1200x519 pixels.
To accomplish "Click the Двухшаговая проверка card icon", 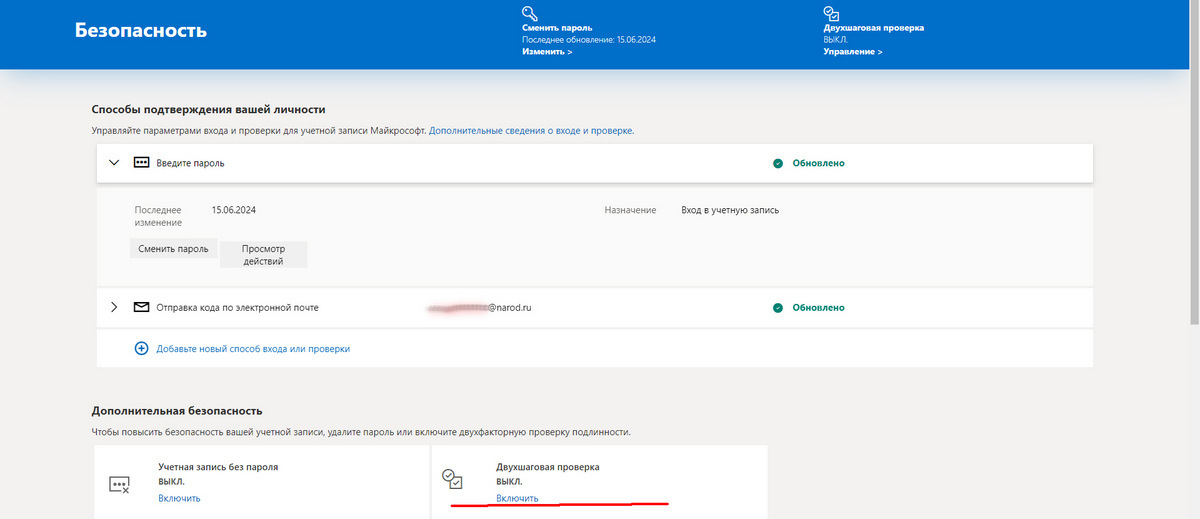I will click(x=452, y=479).
